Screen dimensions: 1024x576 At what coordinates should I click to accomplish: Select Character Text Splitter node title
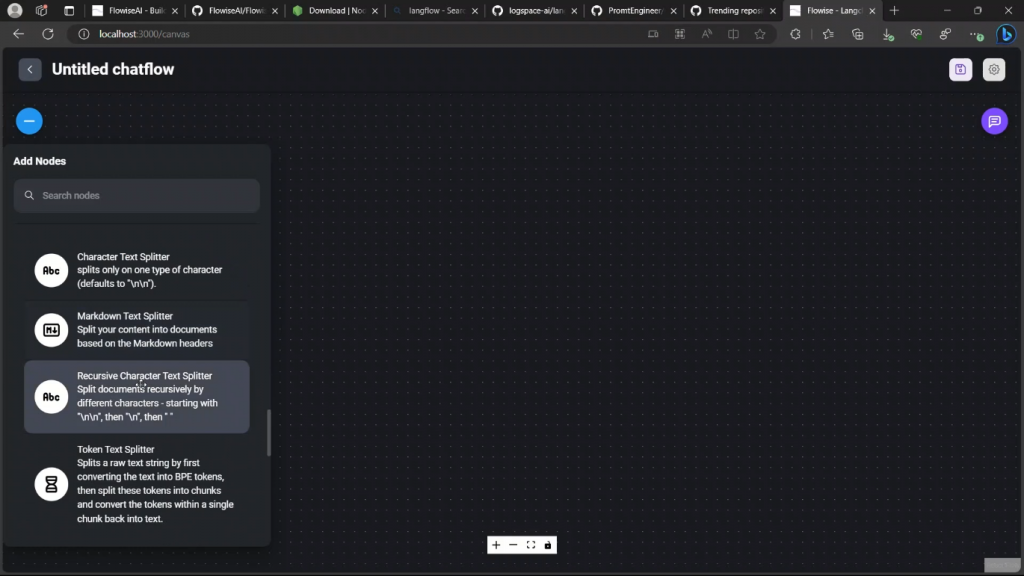point(123,257)
